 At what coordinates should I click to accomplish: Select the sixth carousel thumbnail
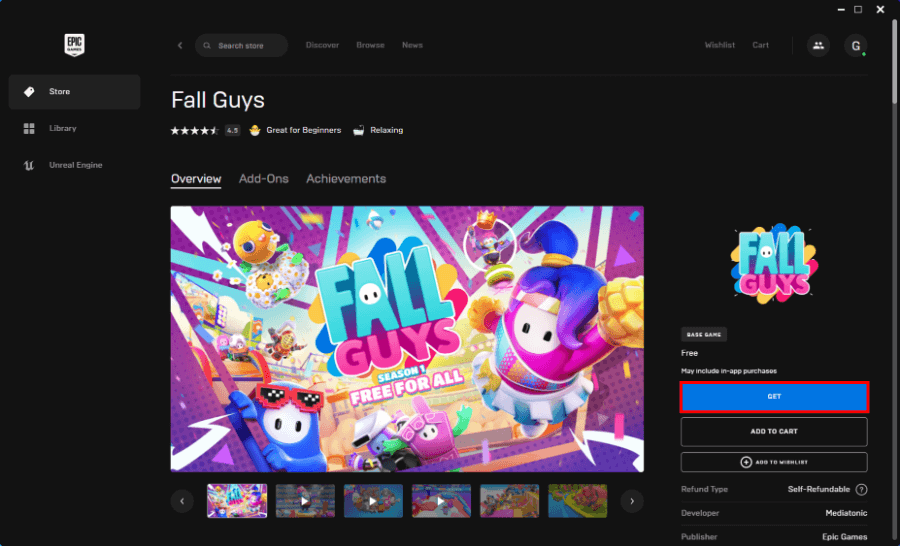tap(577, 501)
